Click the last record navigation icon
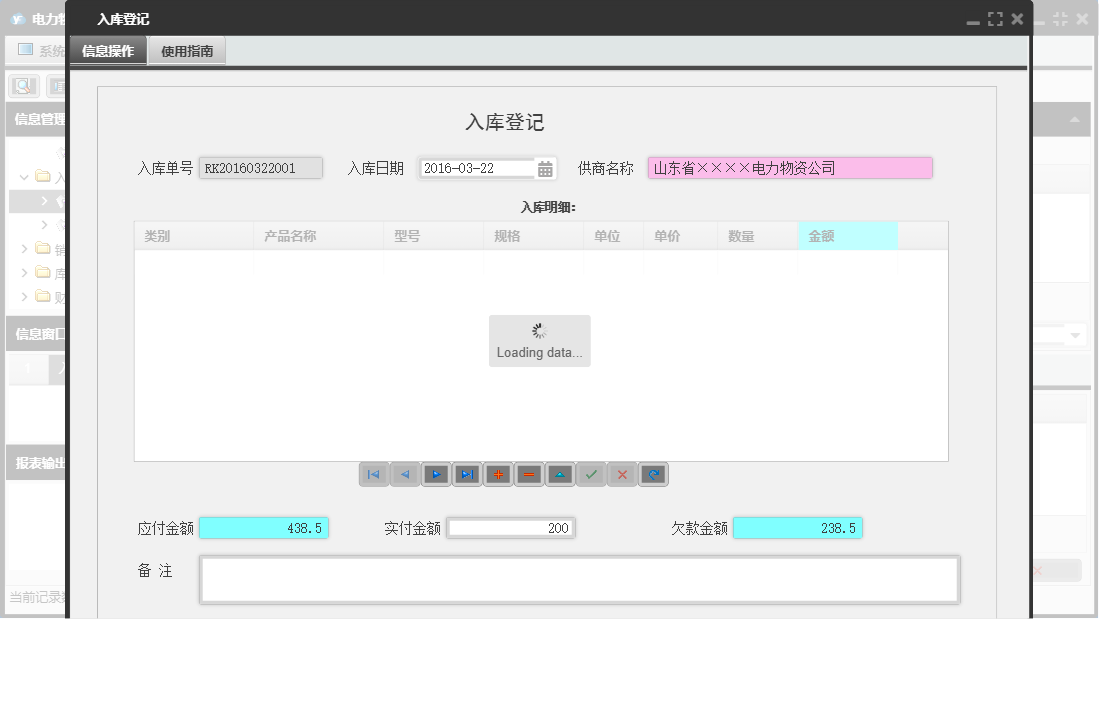 467,474
